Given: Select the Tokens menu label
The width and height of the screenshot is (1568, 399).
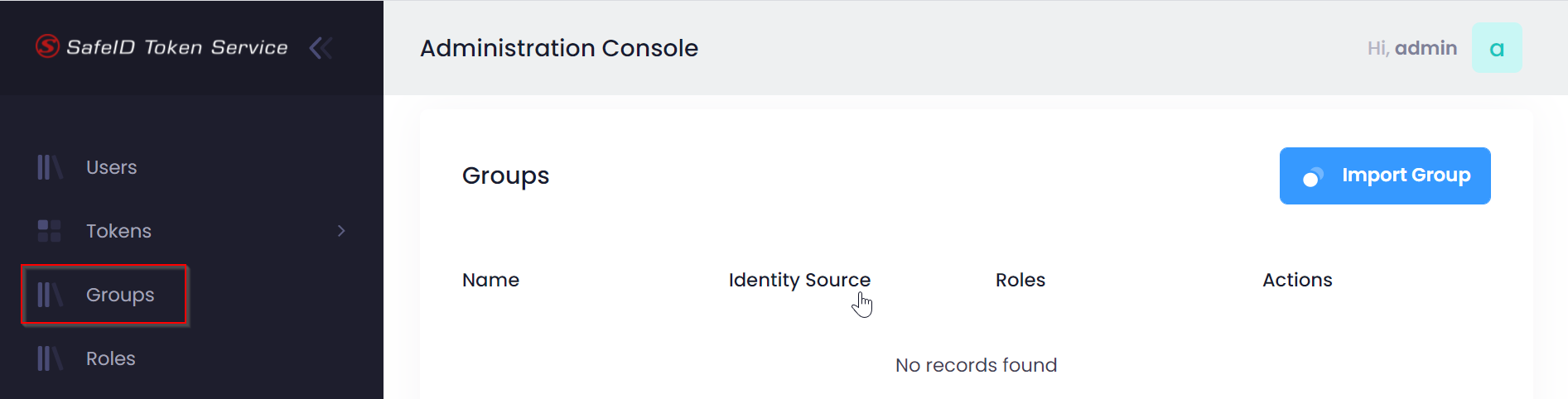Looking at the screenshot, I should point(118,231).
